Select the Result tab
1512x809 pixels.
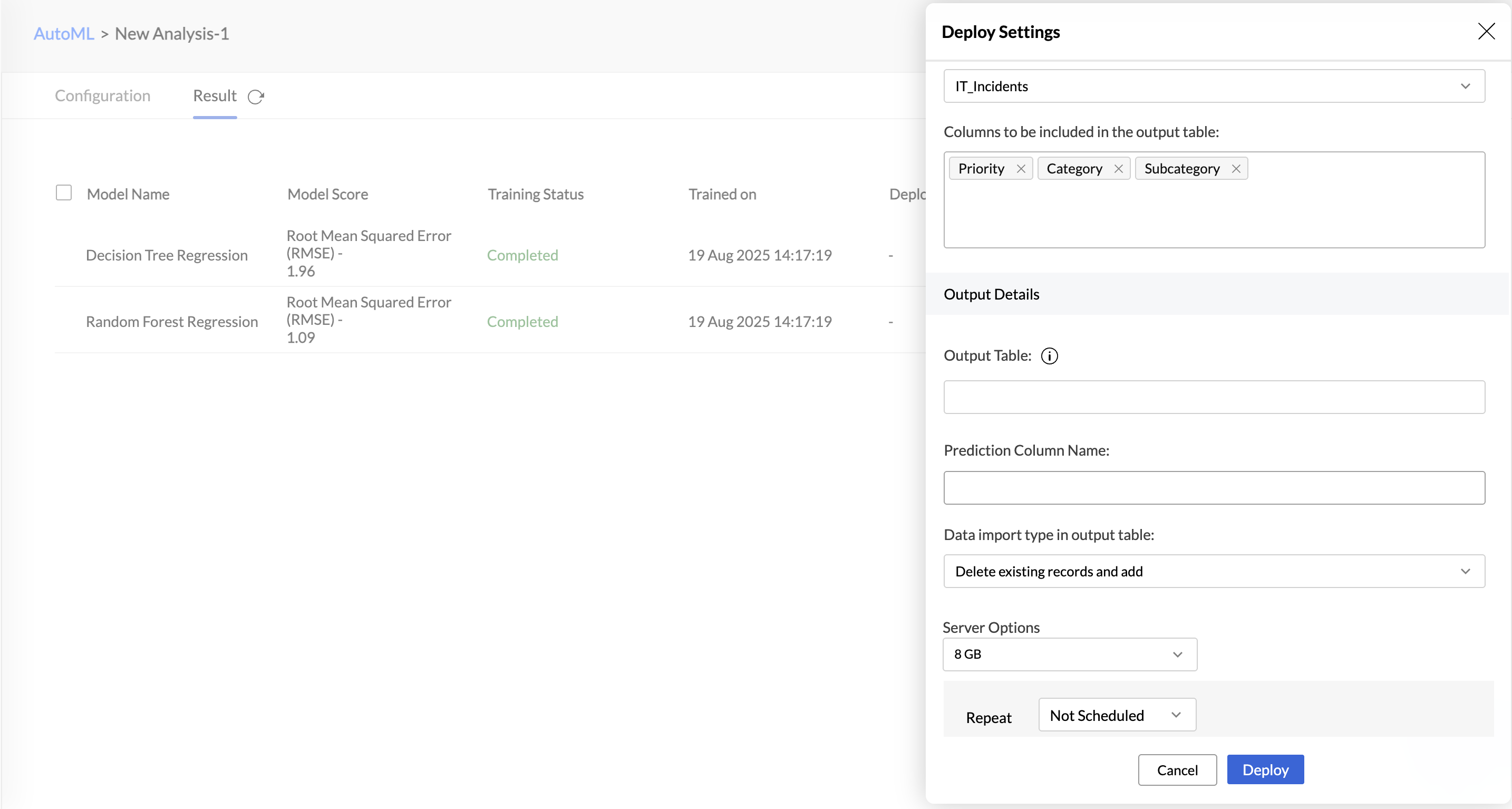[214, 95]
